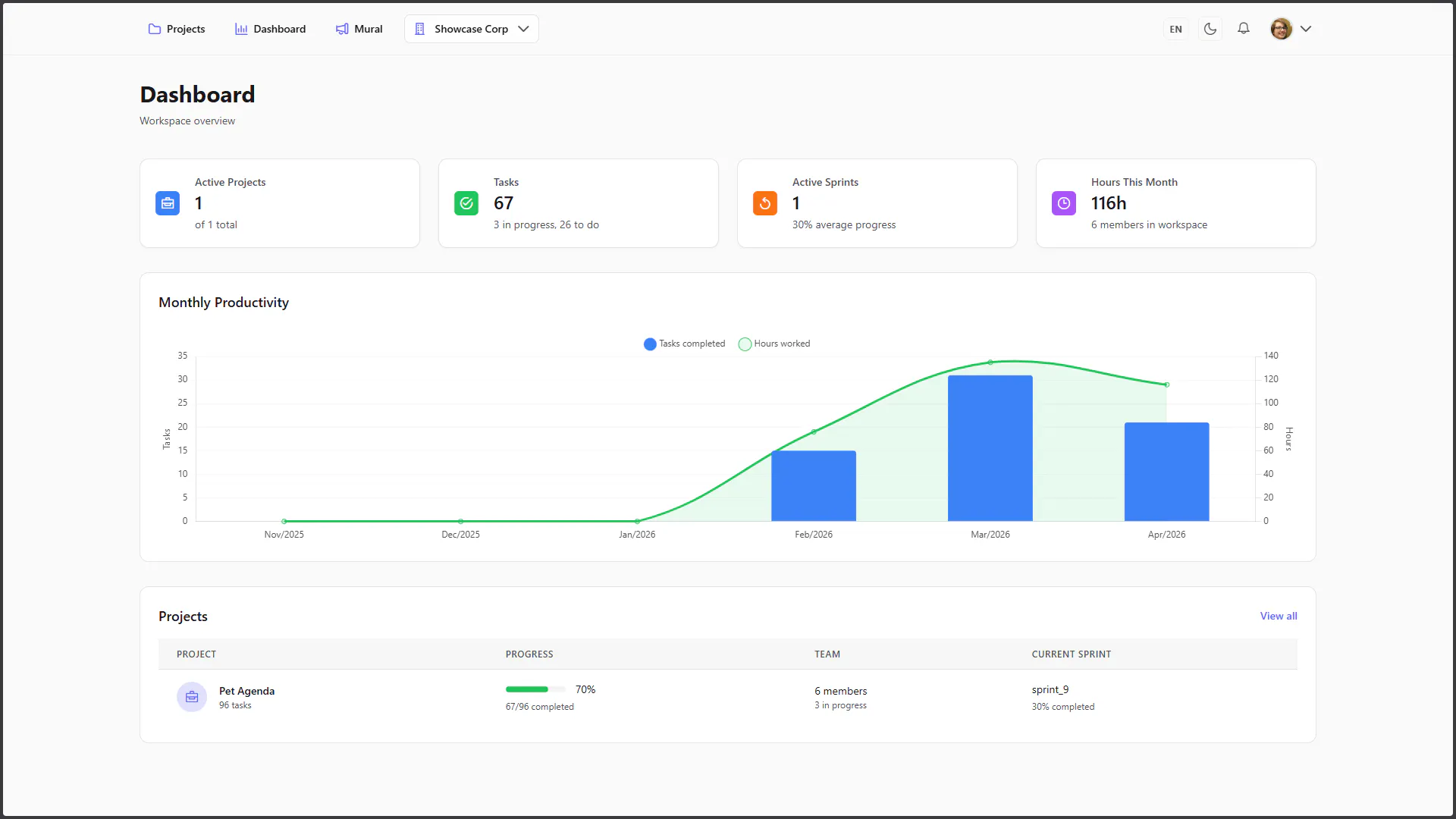Click the 6 members team cell
Image resolution: width=1456 pixels, height=819 pixels.
pos(840,691)
